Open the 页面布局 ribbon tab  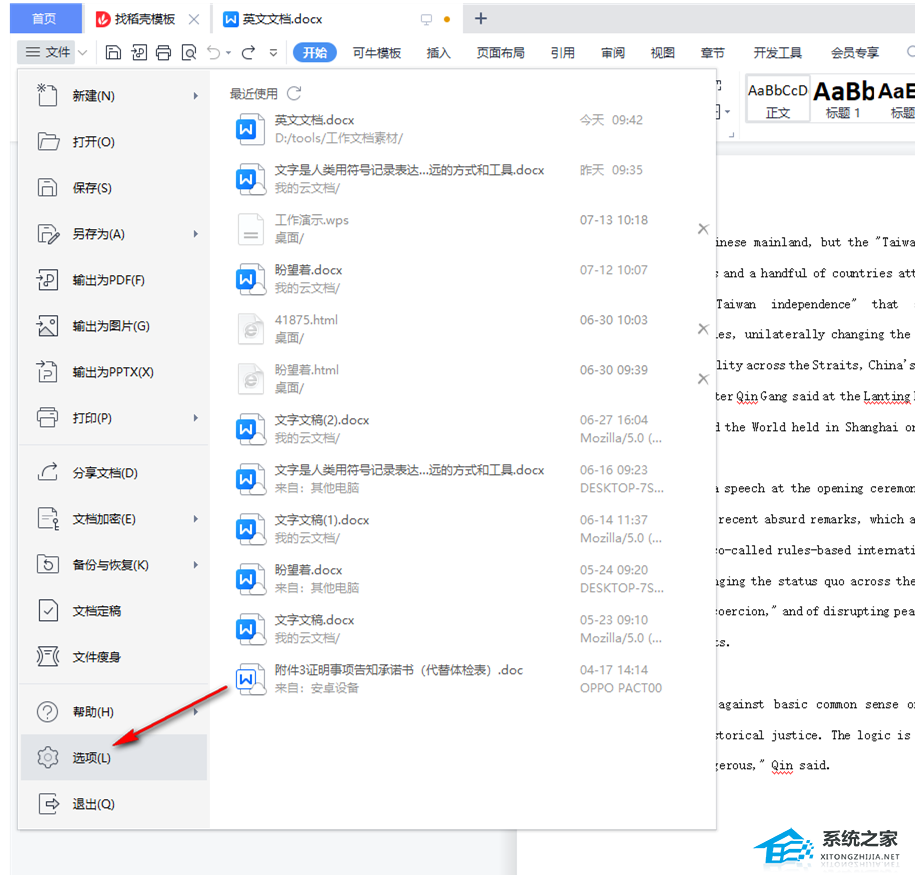tap(501, 53)
